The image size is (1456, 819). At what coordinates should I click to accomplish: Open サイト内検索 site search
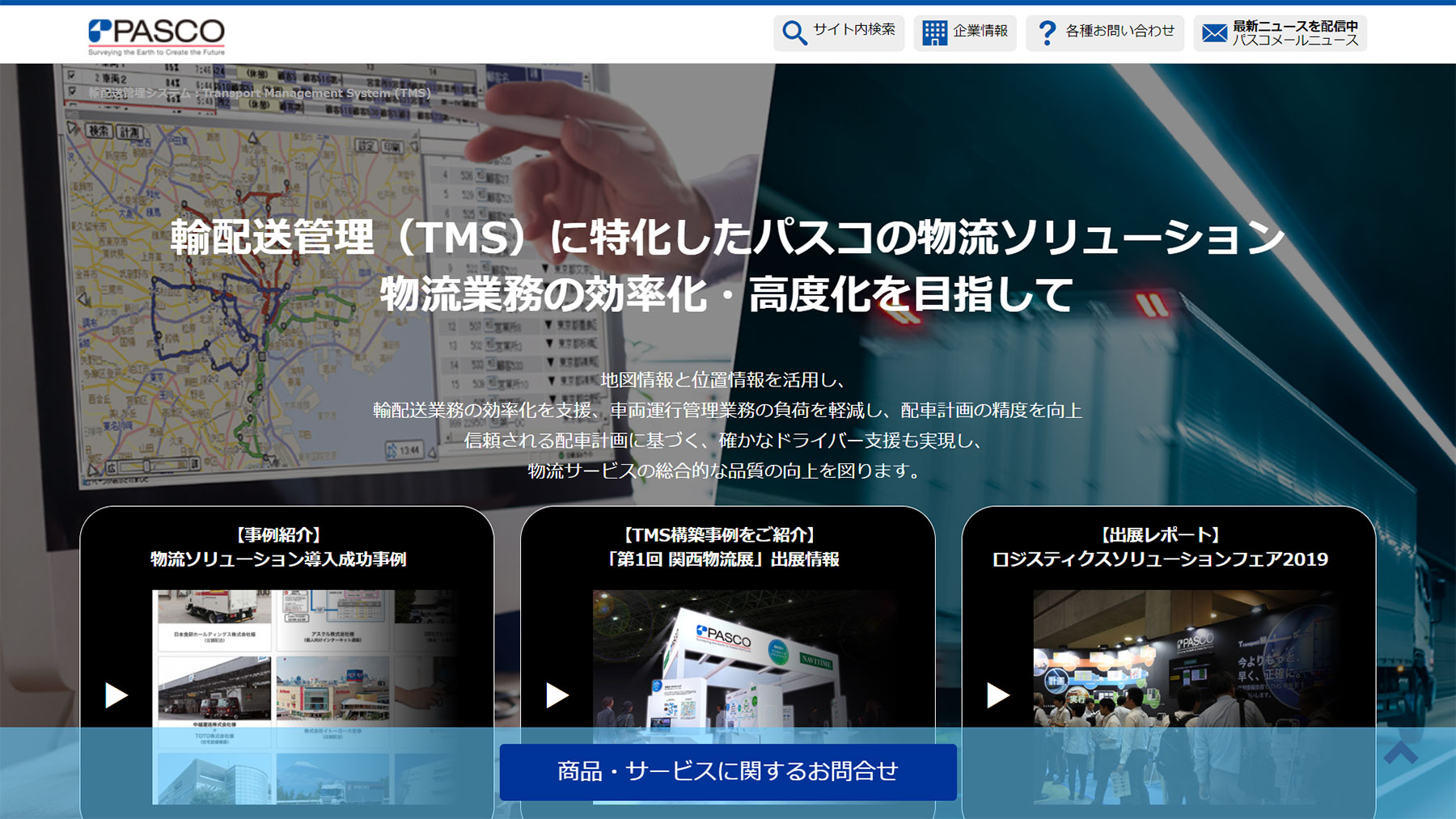click(x=839, y=33)
